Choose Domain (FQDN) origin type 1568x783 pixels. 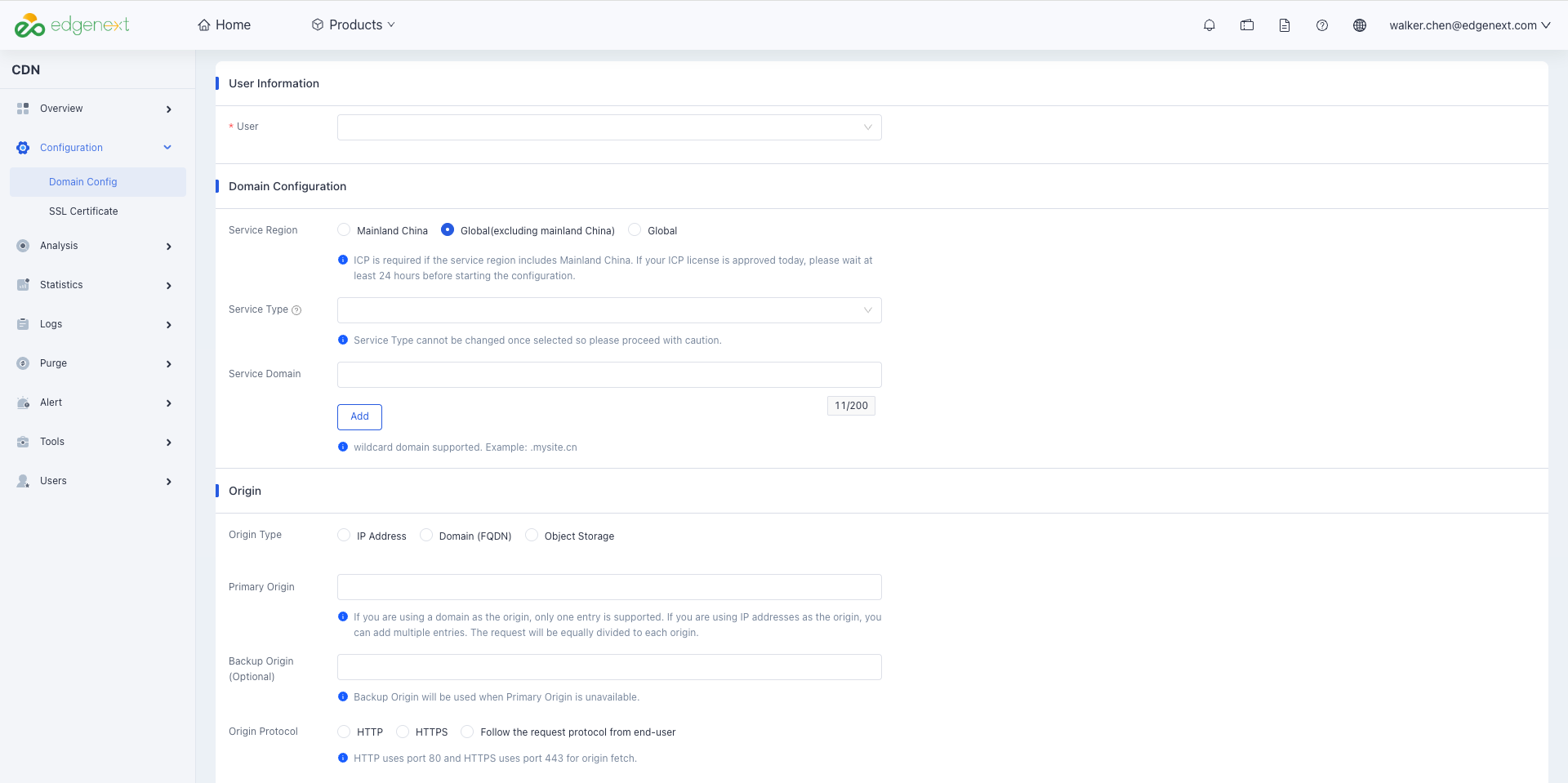pos(426,536)
